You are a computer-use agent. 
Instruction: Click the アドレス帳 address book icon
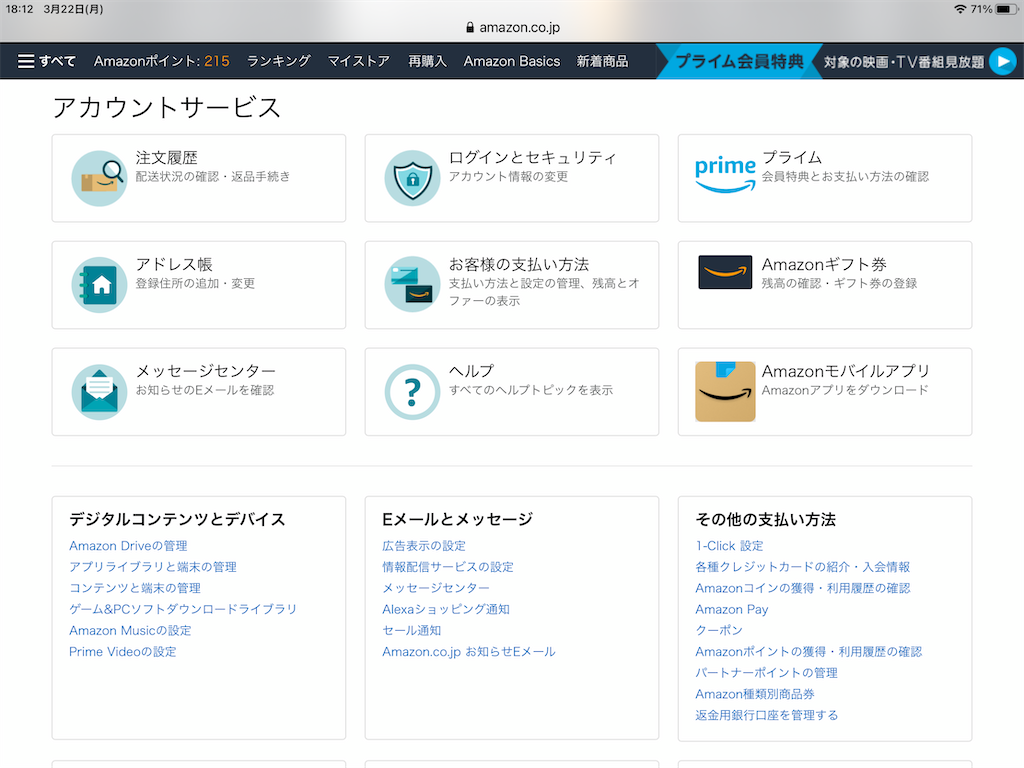99,285
